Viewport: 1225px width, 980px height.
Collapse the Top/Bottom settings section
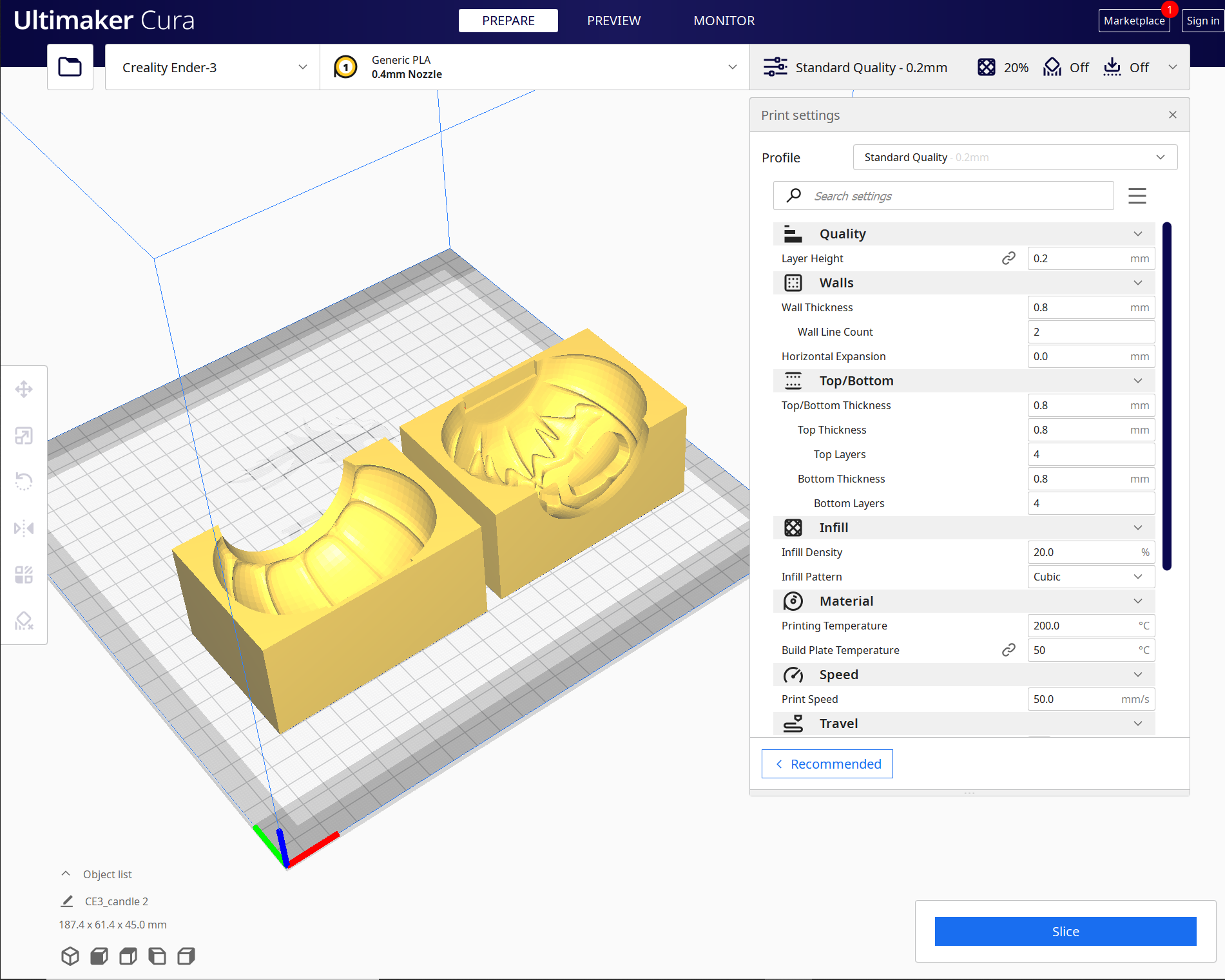(964, 381)
